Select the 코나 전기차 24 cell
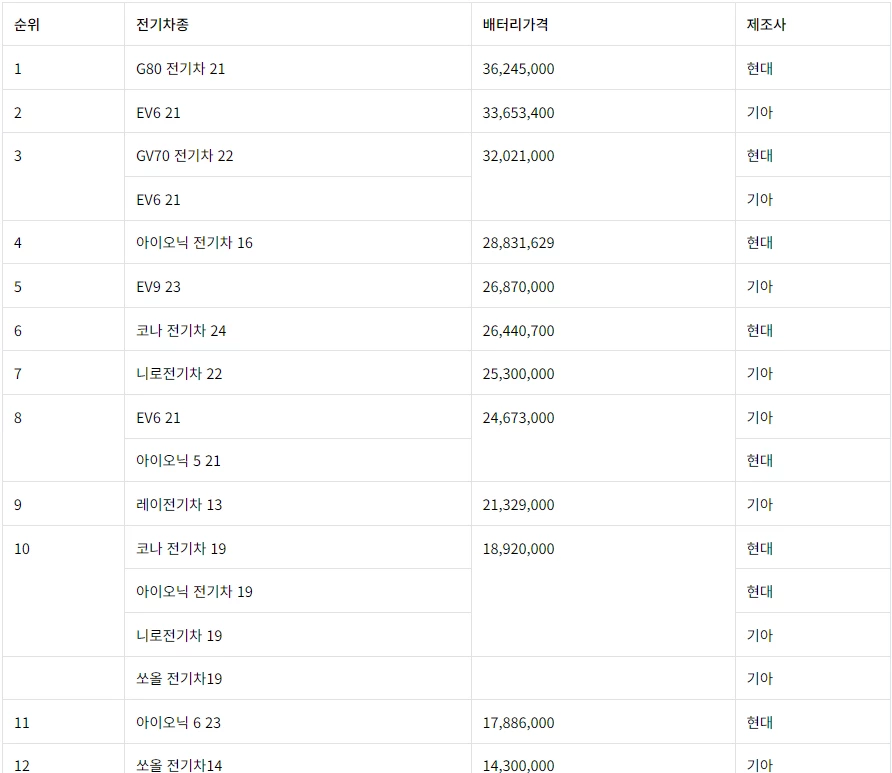Screen dimensions: 892x773 click(x=298, y=330)
